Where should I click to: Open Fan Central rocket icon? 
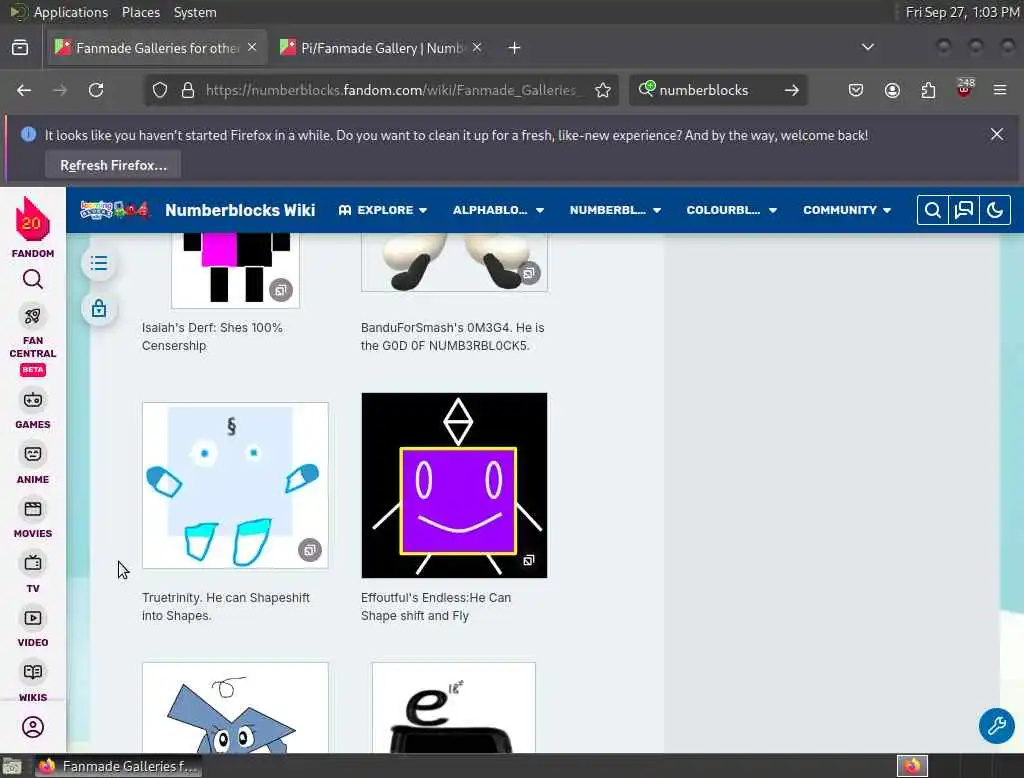click(33, 317)
